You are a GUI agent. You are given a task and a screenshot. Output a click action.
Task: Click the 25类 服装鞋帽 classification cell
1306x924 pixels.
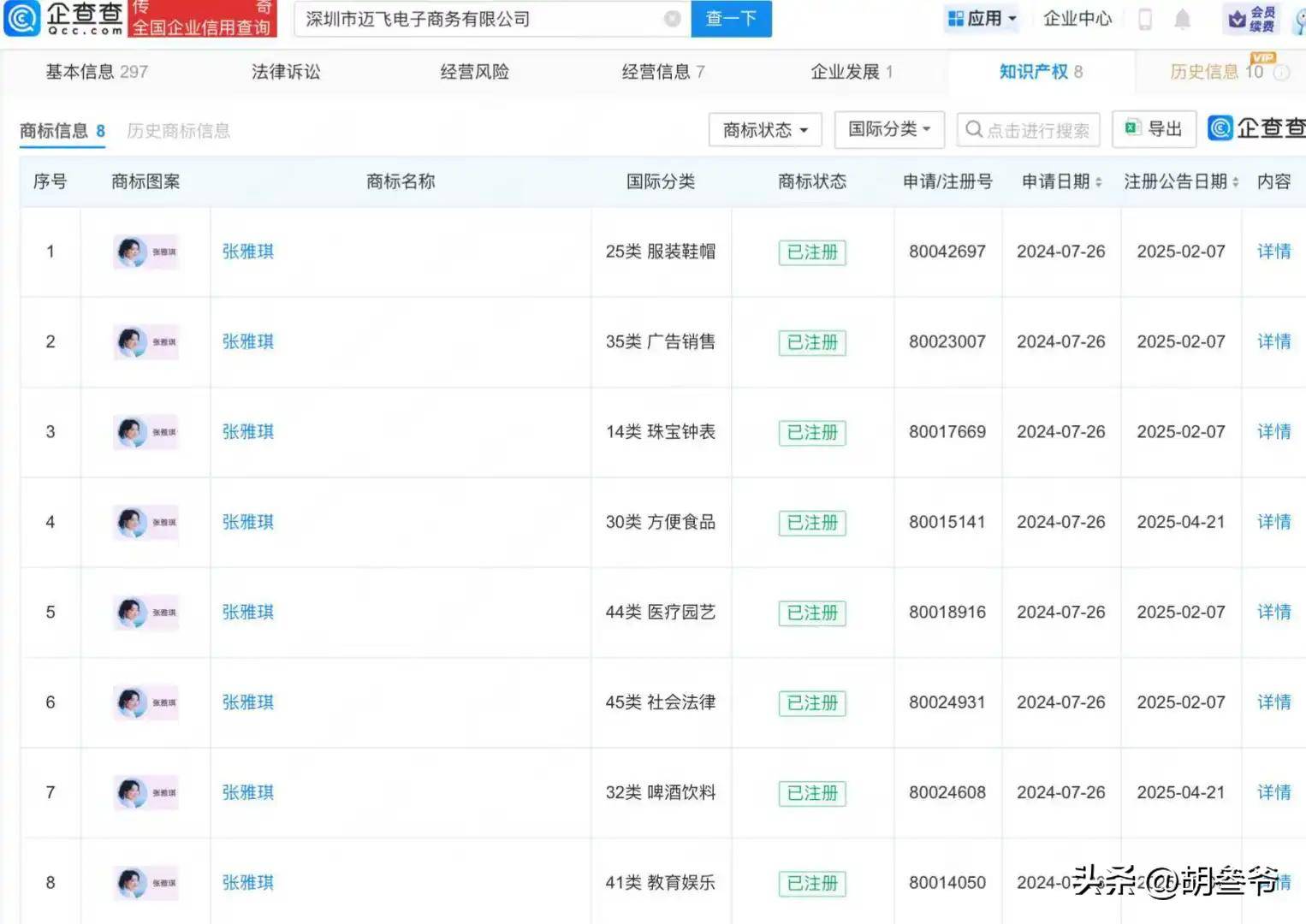click(661, 252)
